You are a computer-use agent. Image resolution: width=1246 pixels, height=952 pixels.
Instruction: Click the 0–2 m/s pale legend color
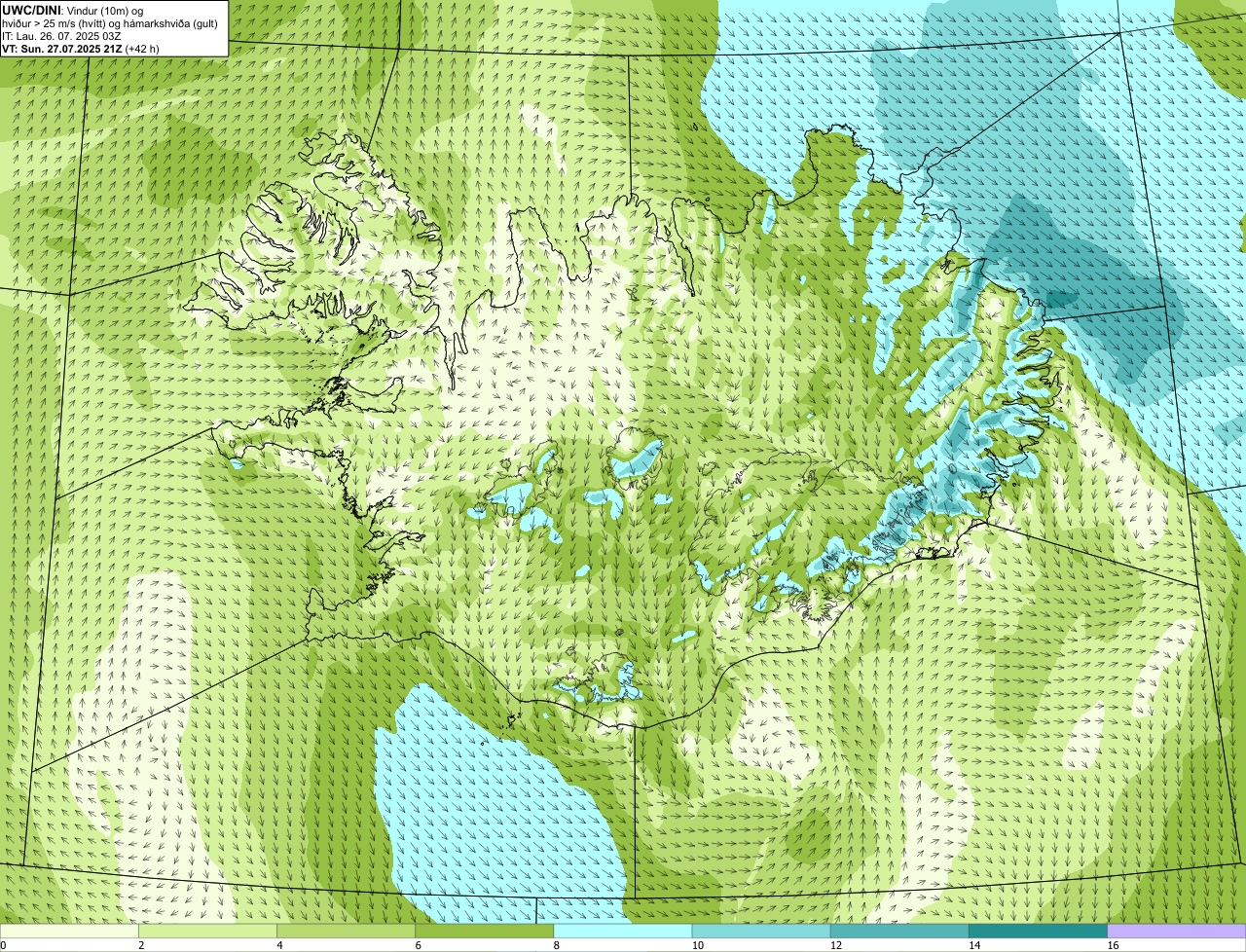point(69,932)
